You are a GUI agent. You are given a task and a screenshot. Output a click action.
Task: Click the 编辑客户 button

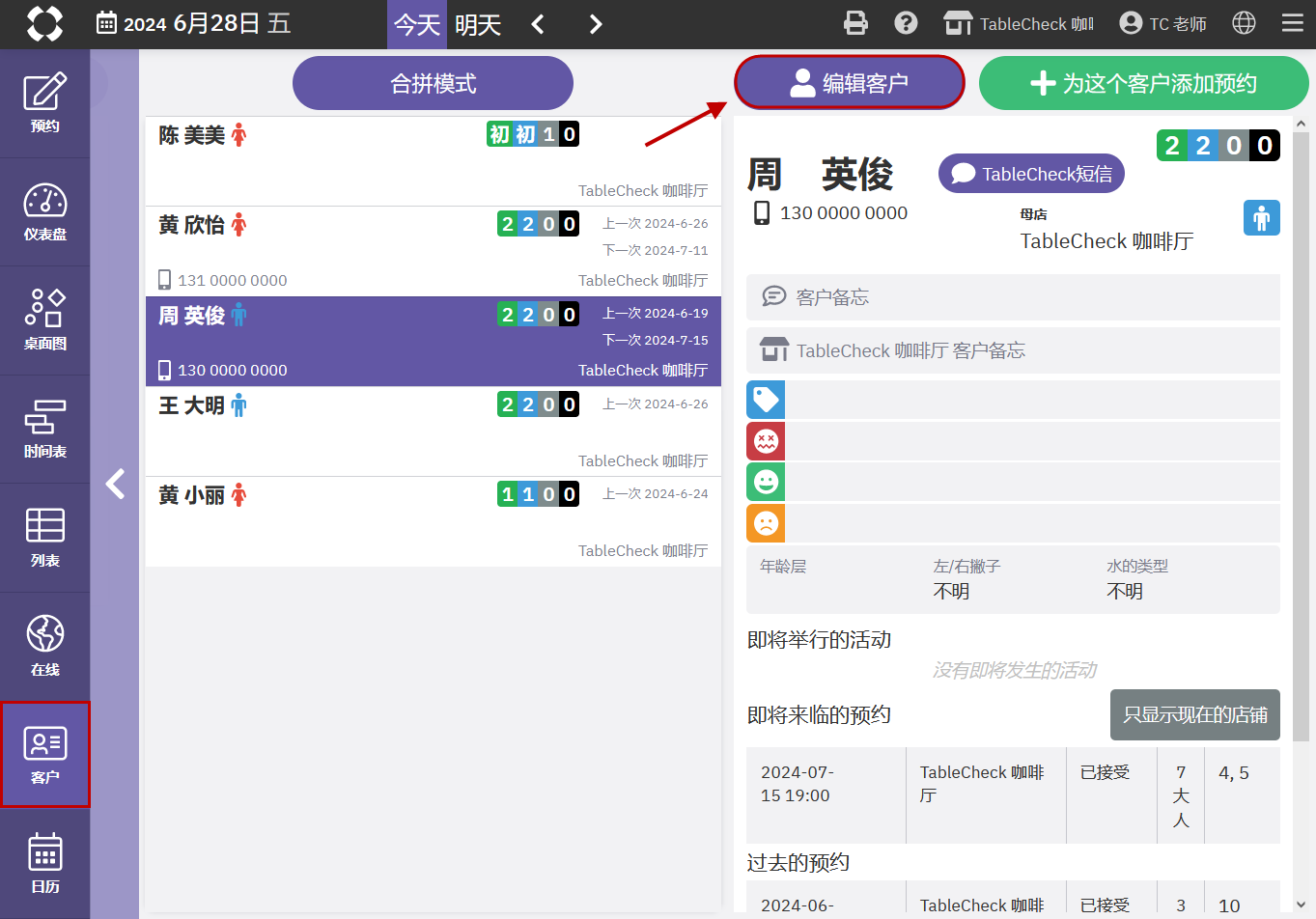point(850,82)
